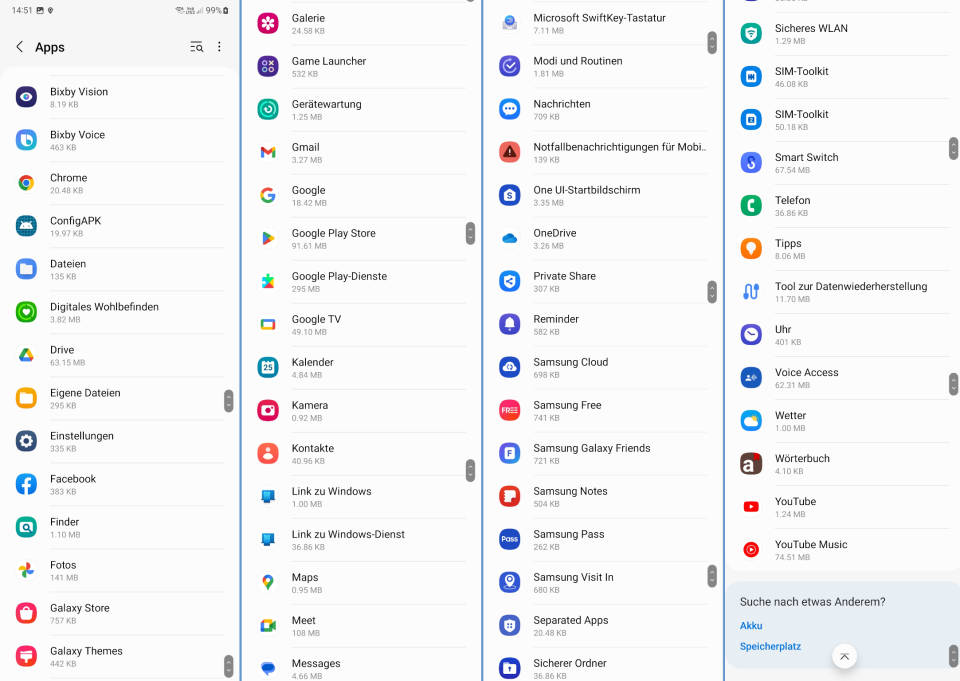The image size is (960, 681).
Task: Tap the Wetter weather icon
Action: 751,420
